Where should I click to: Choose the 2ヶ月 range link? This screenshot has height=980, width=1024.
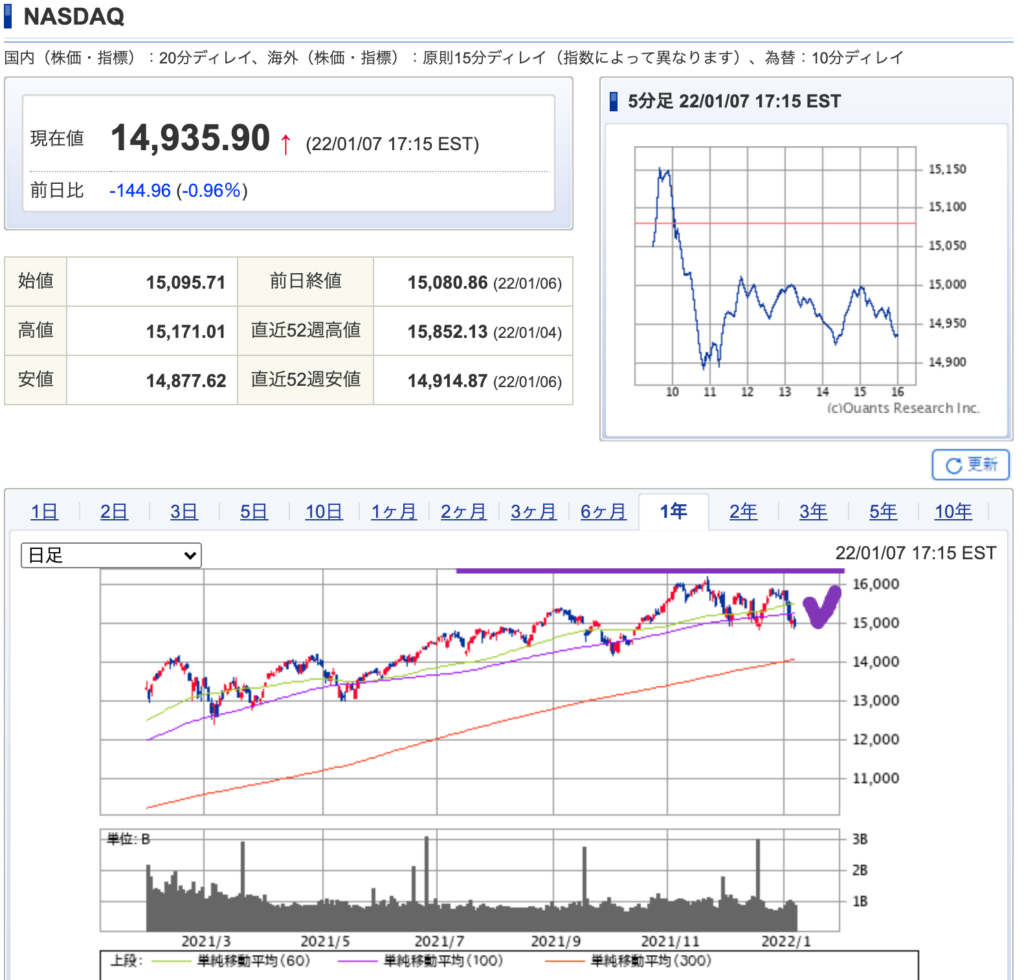tap(464, 512)
